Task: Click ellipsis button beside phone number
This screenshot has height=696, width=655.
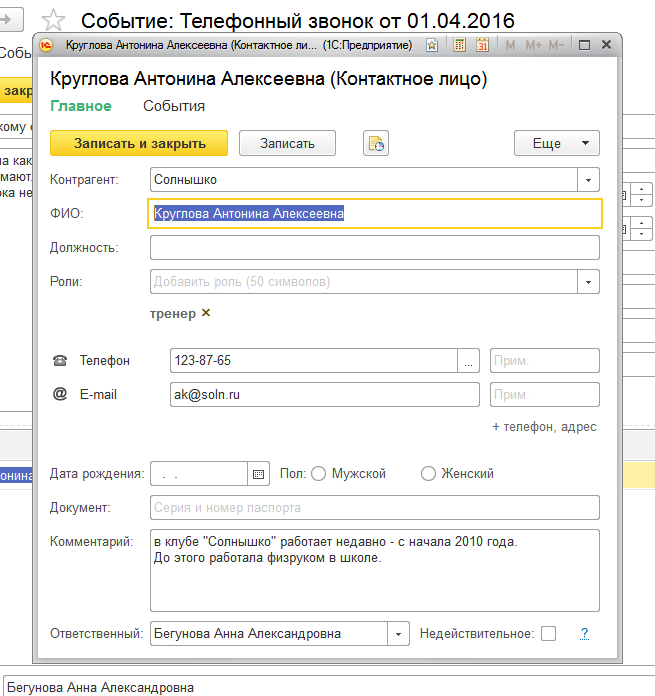Action: point(469,361)
